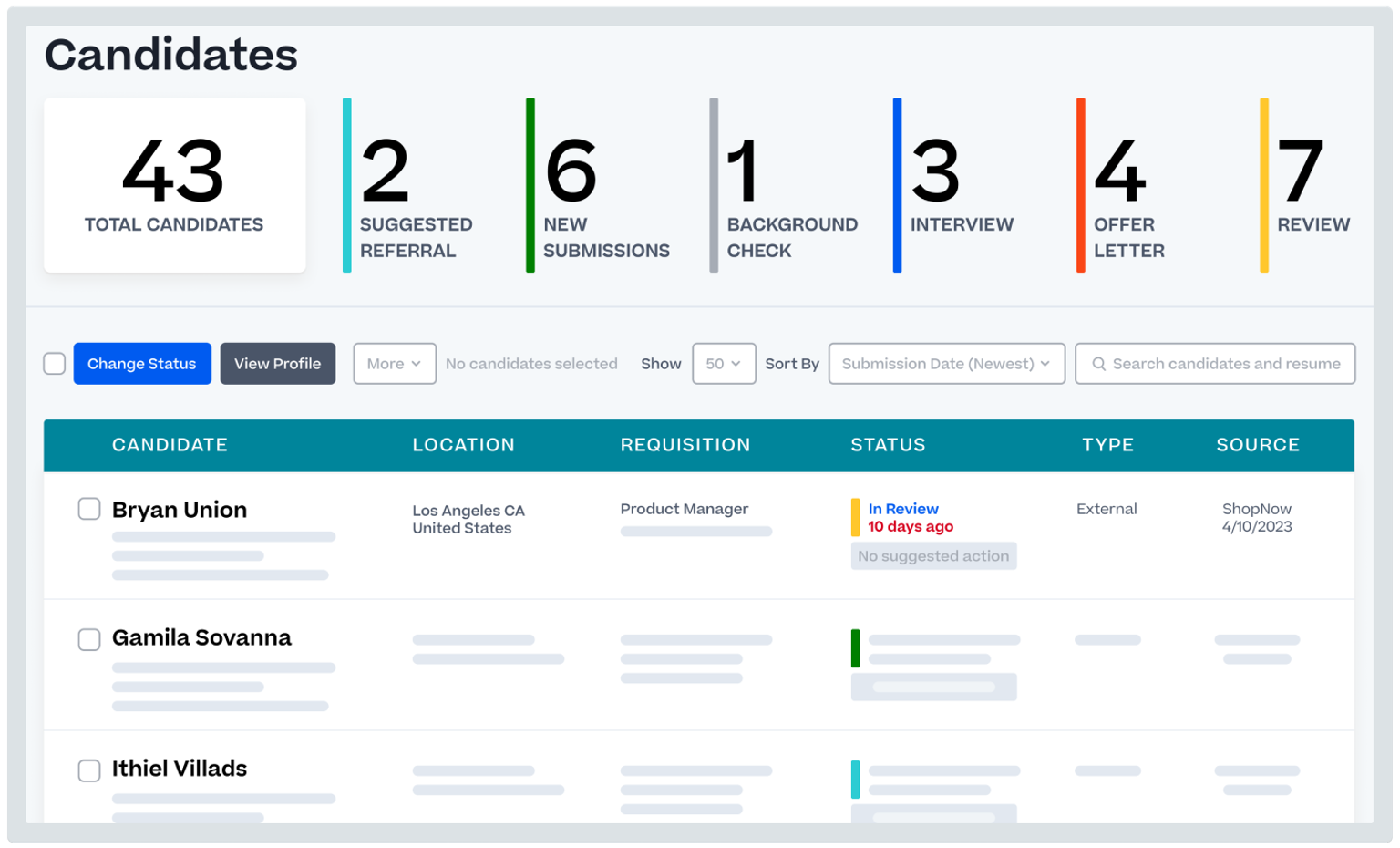Open Sort By Submission Date dropdown
The height and width of the screenshot is (848, 1400).
946,364
